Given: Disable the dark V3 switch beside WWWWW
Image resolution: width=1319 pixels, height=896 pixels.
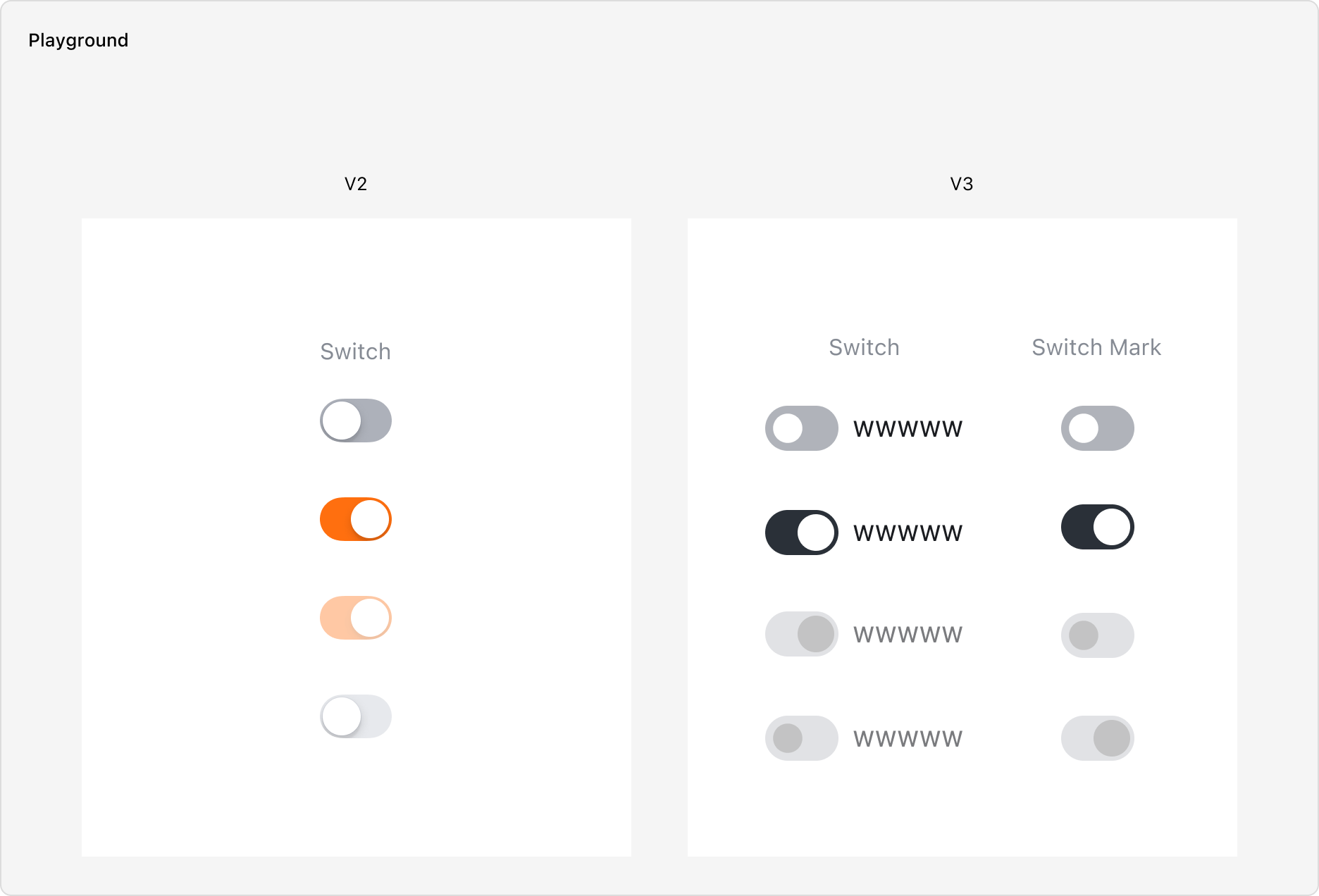Looking at the screenshot, I should 802,533.
